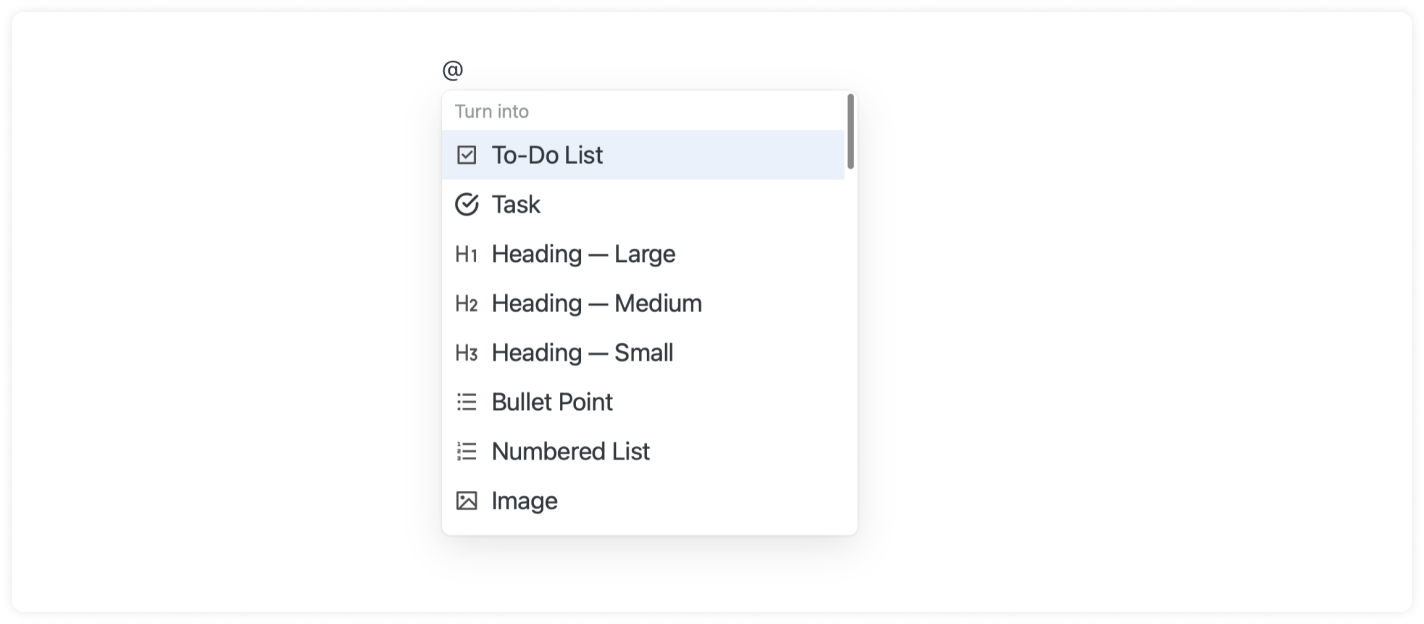
Task: Click the checkbox icon beside To-Do List
Action: 466,155
